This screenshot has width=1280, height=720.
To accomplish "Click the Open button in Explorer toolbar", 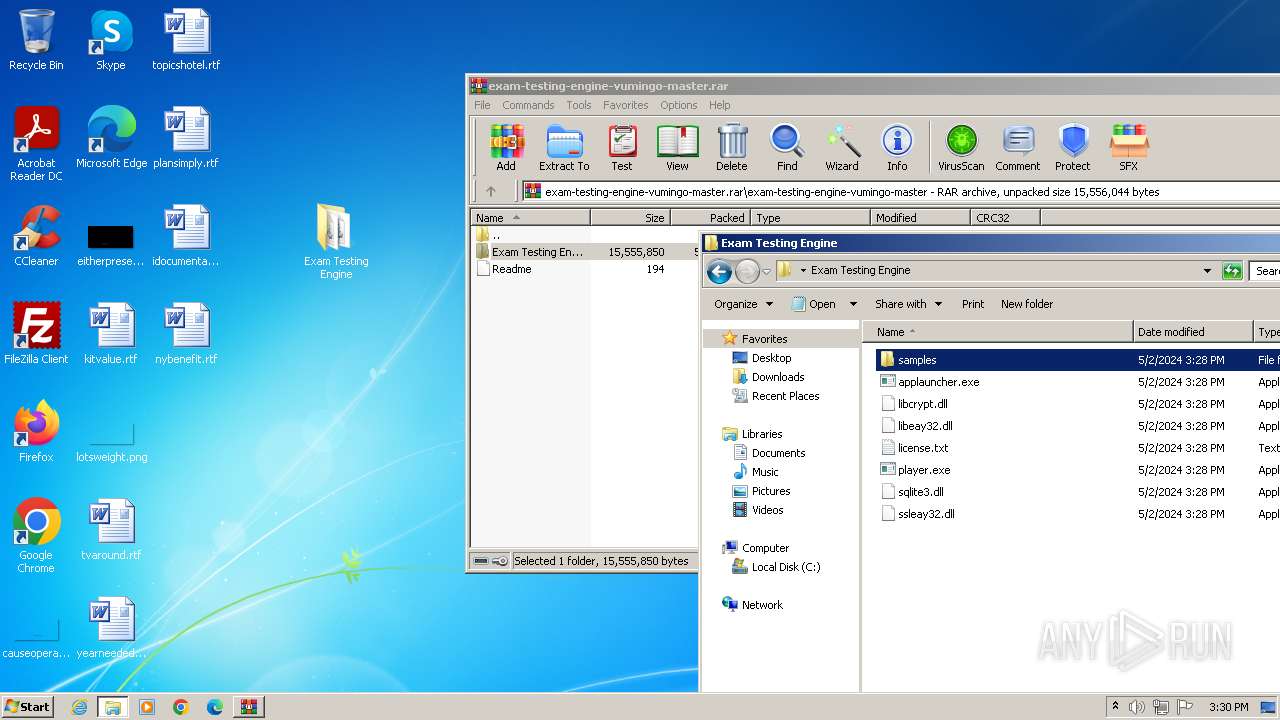I will point(814,304).
